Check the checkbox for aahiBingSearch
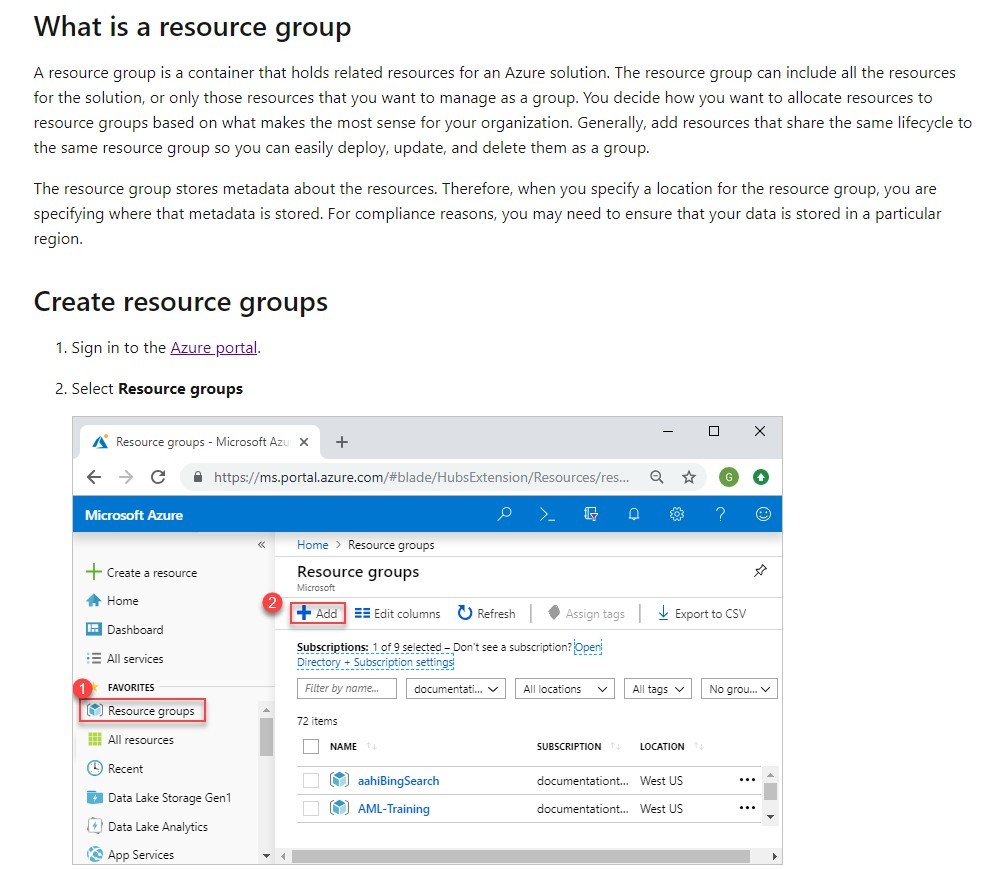The width and height of the screenshot is (984, 869). pos(311,780)
